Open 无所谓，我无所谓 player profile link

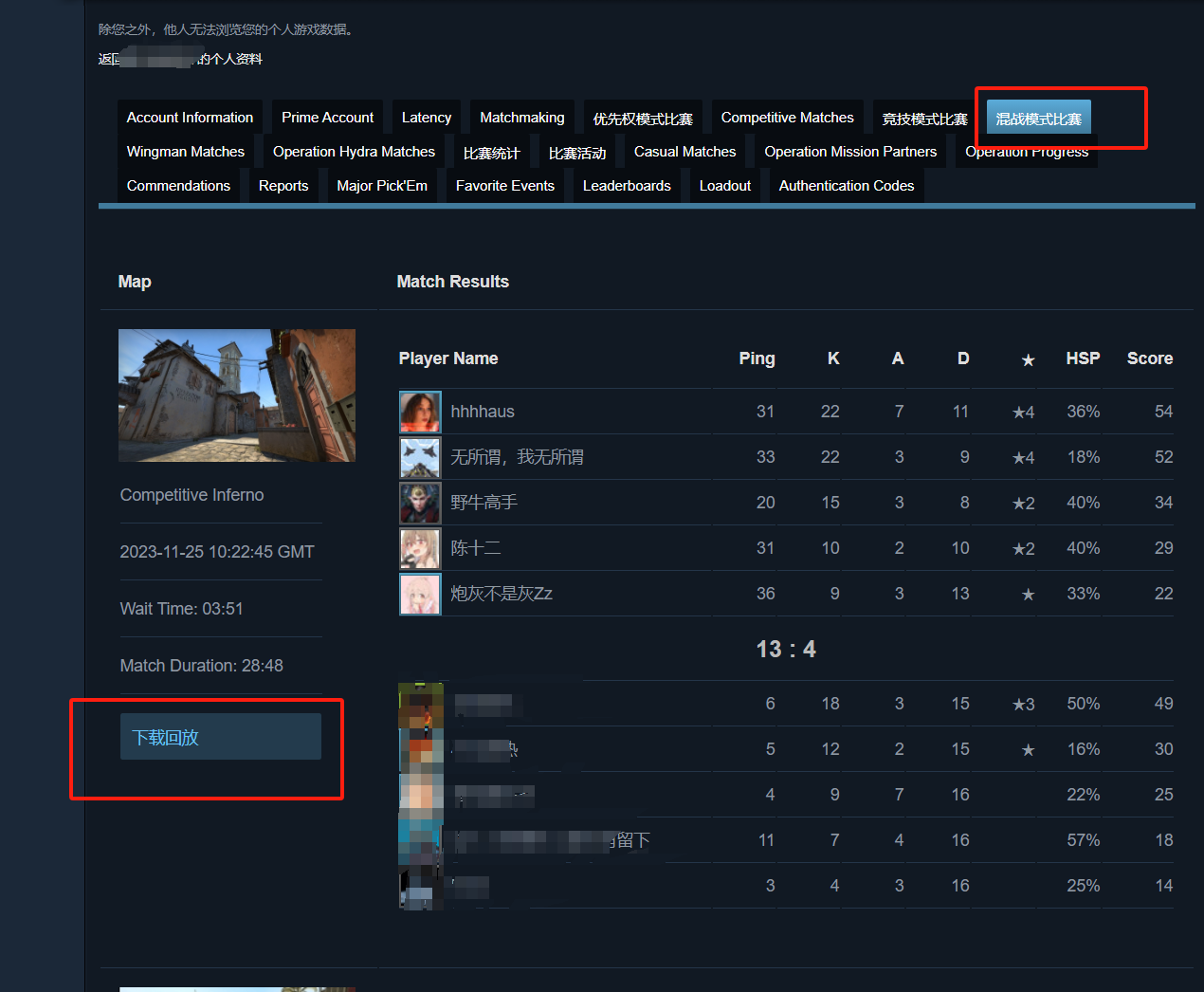pyautogui.click(x=517, y=457)
